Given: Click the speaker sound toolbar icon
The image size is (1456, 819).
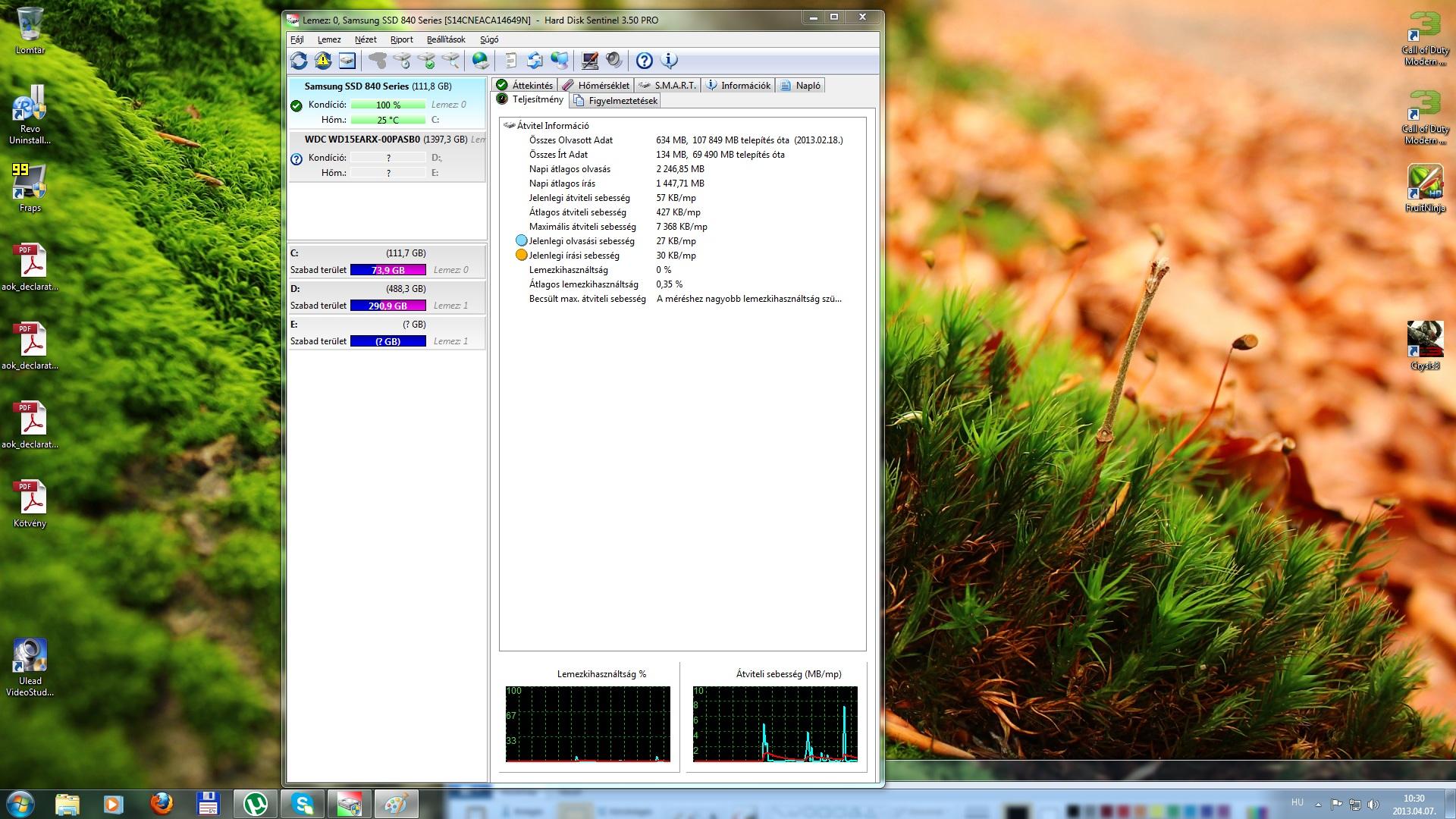Looking at the screenshot, I should coord(613,61).
